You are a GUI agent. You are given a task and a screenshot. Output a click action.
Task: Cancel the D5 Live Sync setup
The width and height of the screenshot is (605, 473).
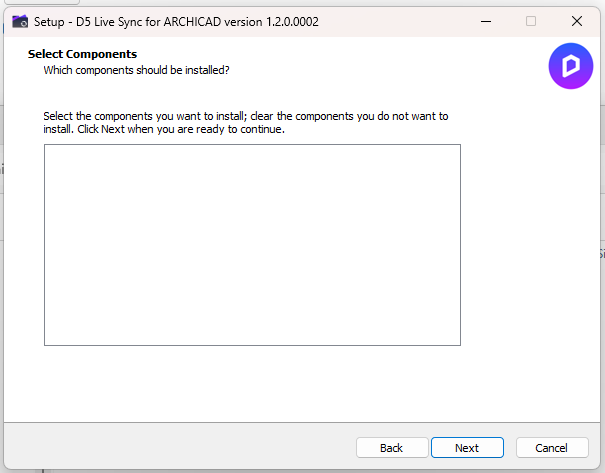(x=552, y=448)
